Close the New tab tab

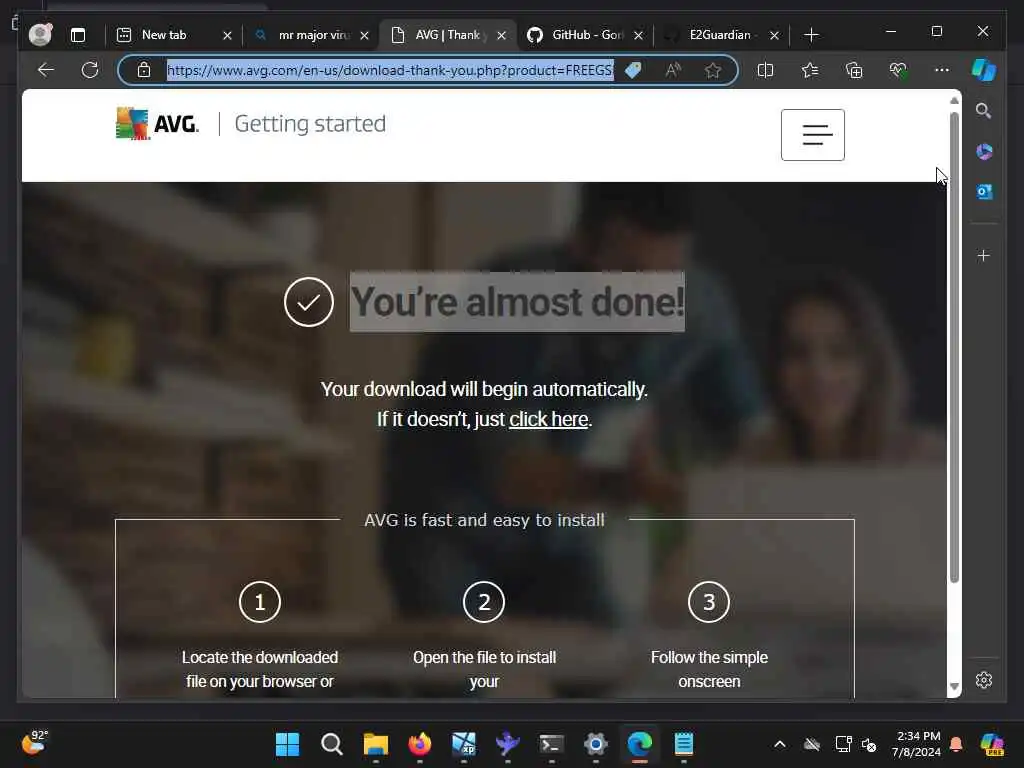tap(227, 35)
